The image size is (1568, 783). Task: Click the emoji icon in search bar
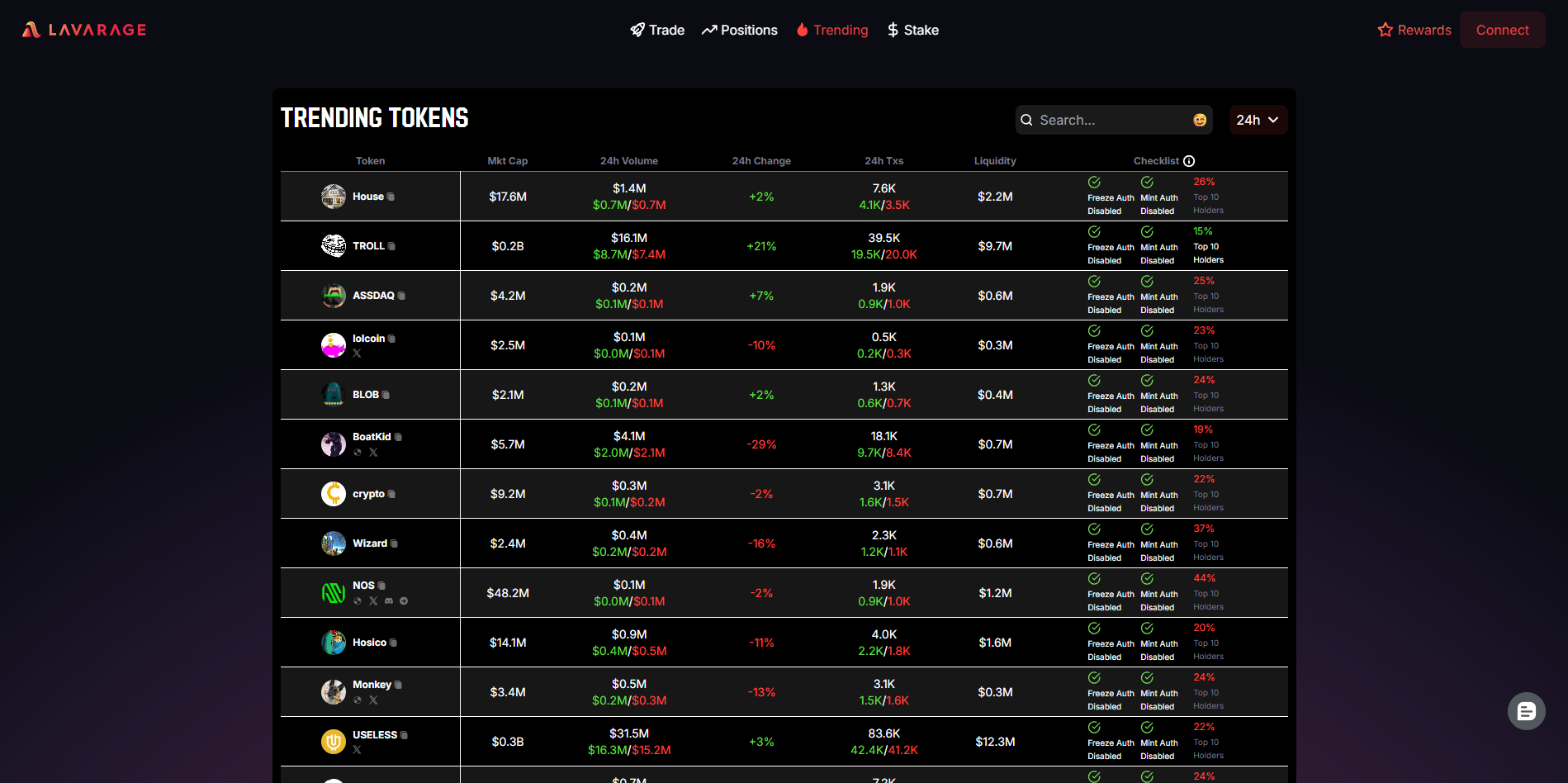click(x=1200, y=121)
